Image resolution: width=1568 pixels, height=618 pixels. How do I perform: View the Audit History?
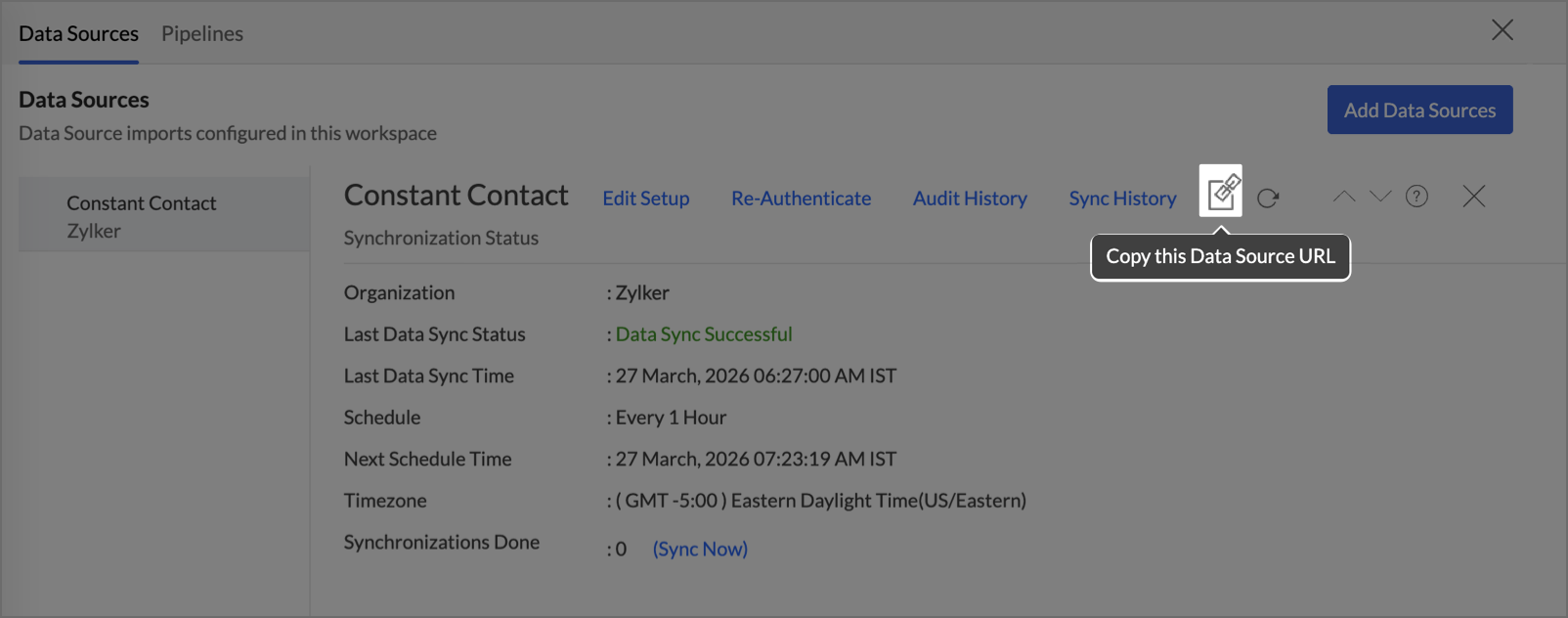970,199
